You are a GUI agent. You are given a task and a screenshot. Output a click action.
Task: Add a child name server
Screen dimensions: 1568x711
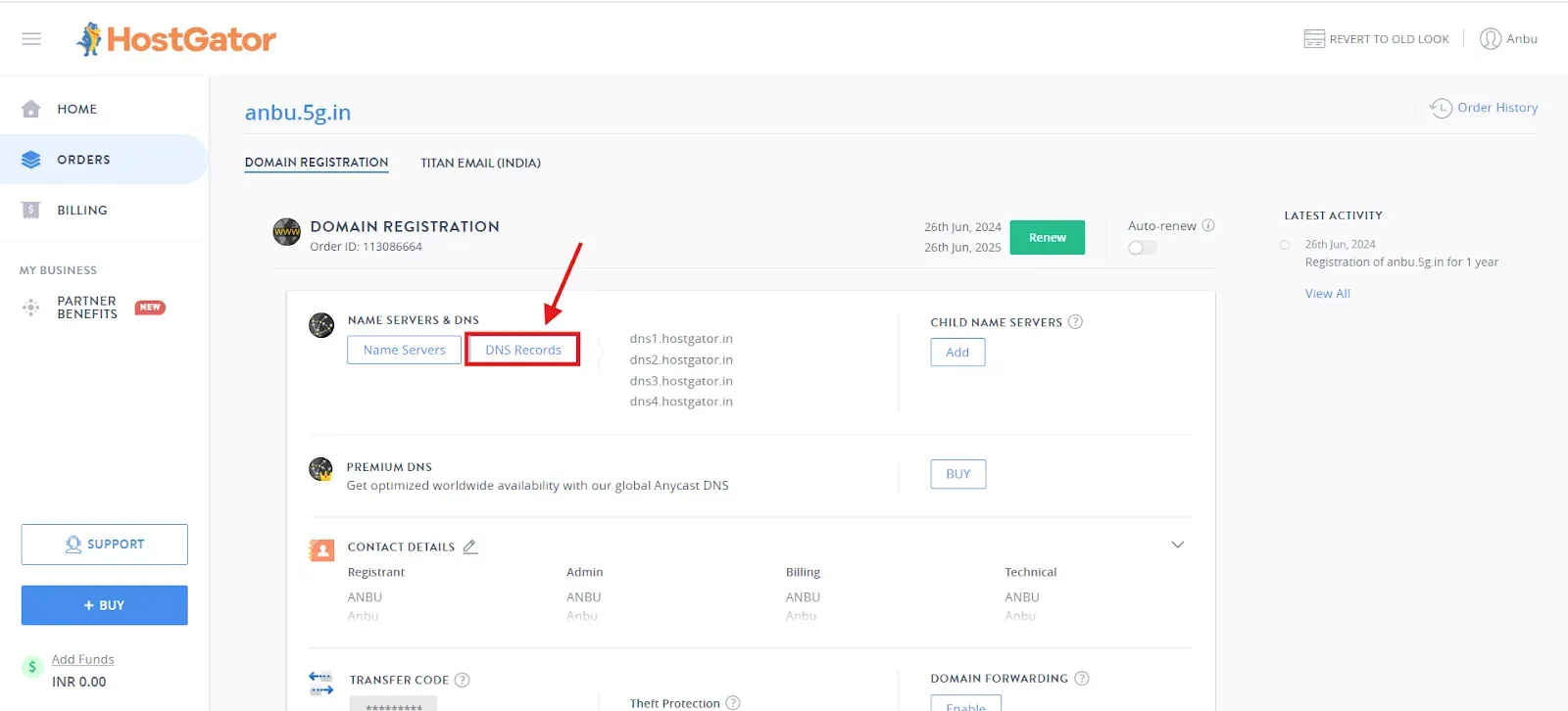coord(957,353)
